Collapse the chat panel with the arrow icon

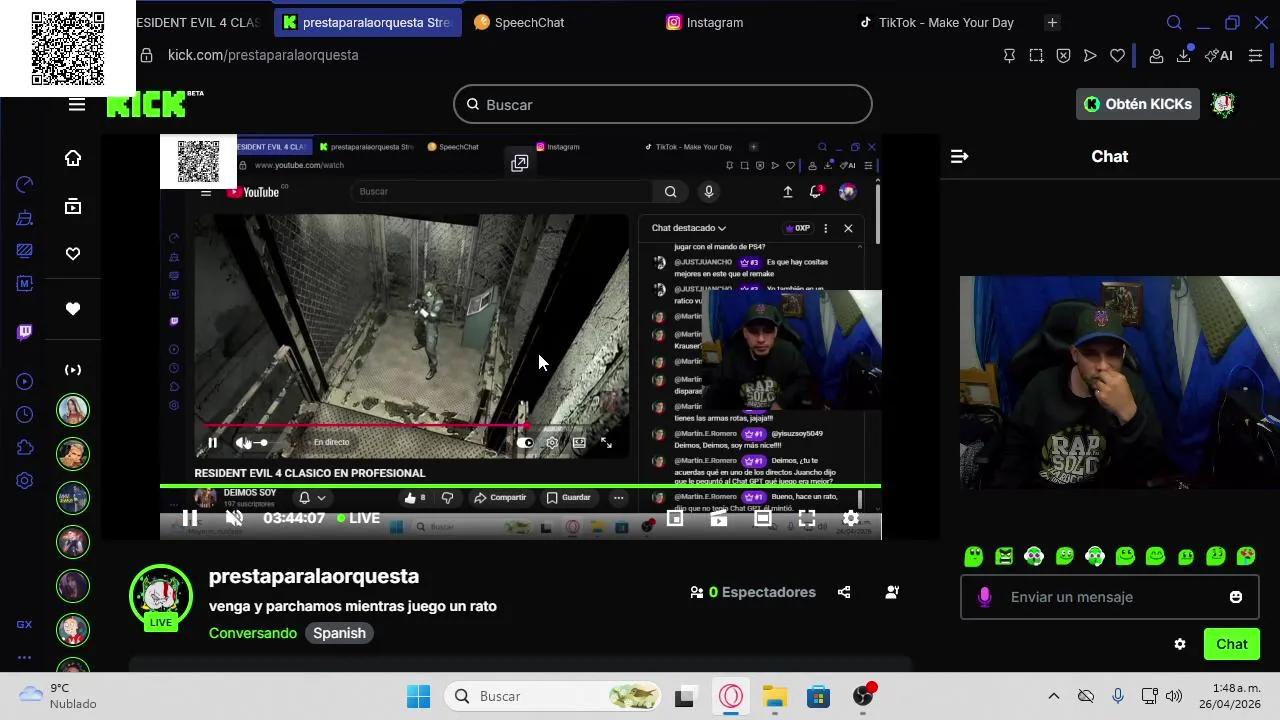(x=959, y=156)
